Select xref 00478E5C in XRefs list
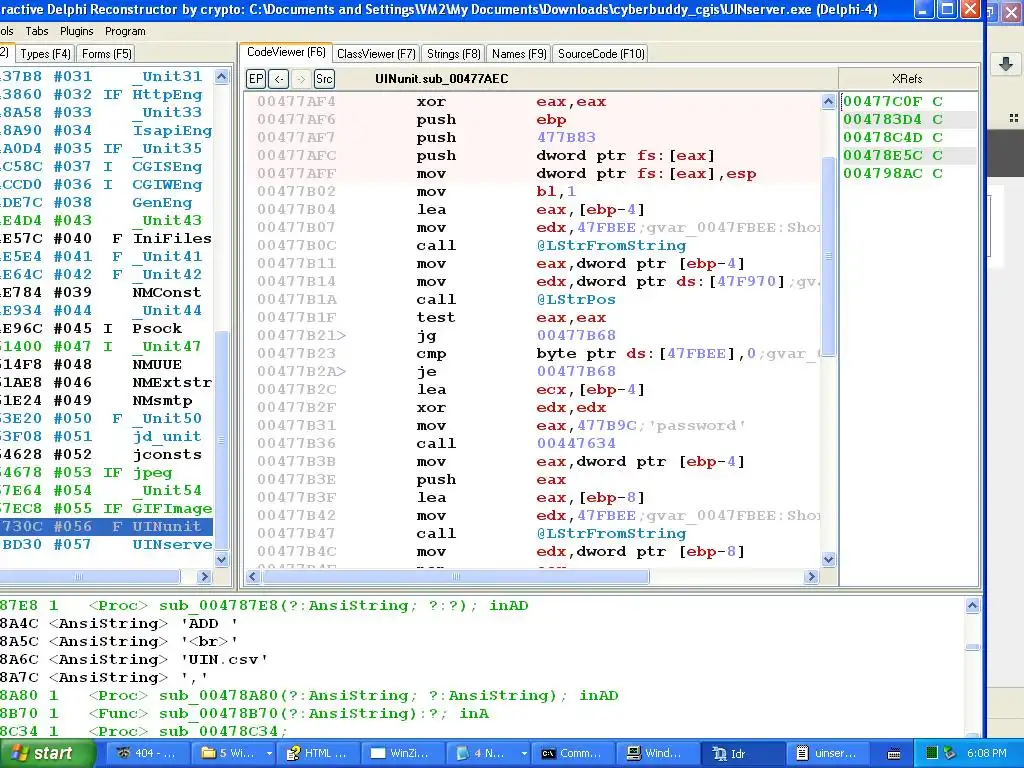This screenshot has height=768, width=1024. point(909,155)
